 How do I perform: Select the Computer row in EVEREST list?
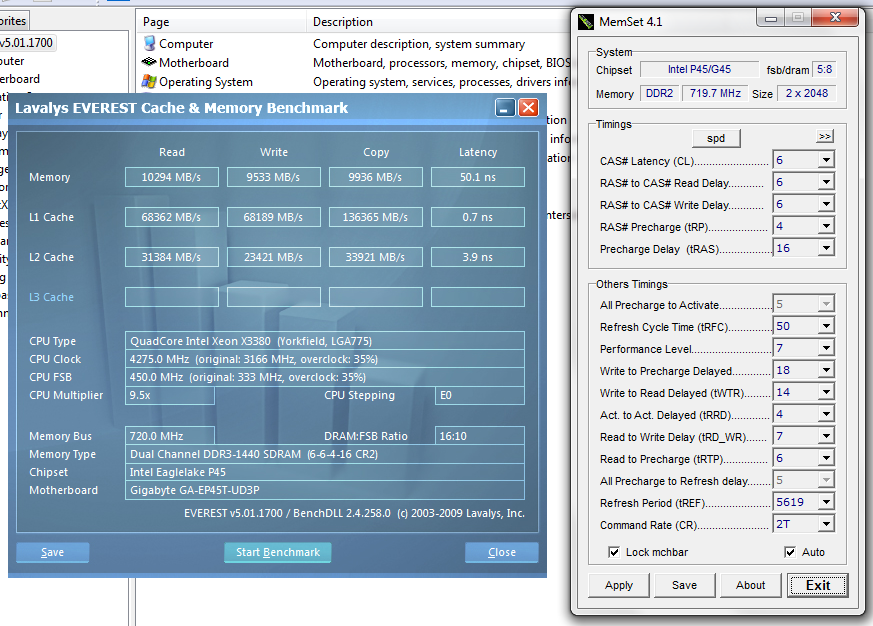[356, 43]
